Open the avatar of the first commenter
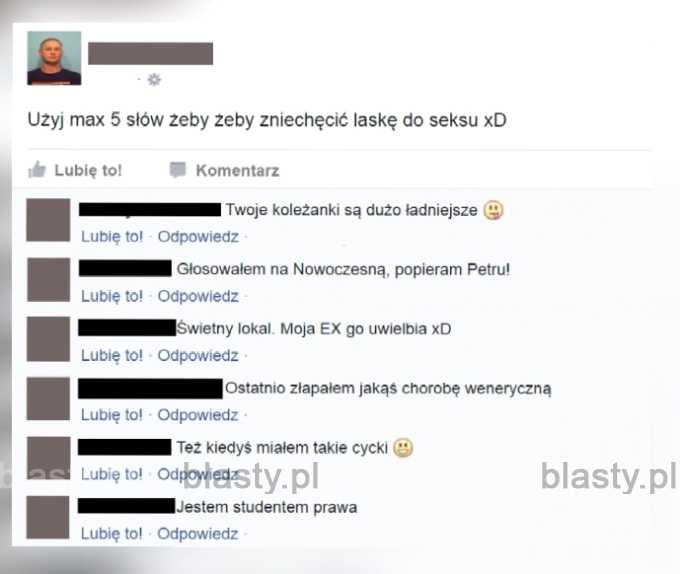The image size is (680, 574). (x=48, y=220)
